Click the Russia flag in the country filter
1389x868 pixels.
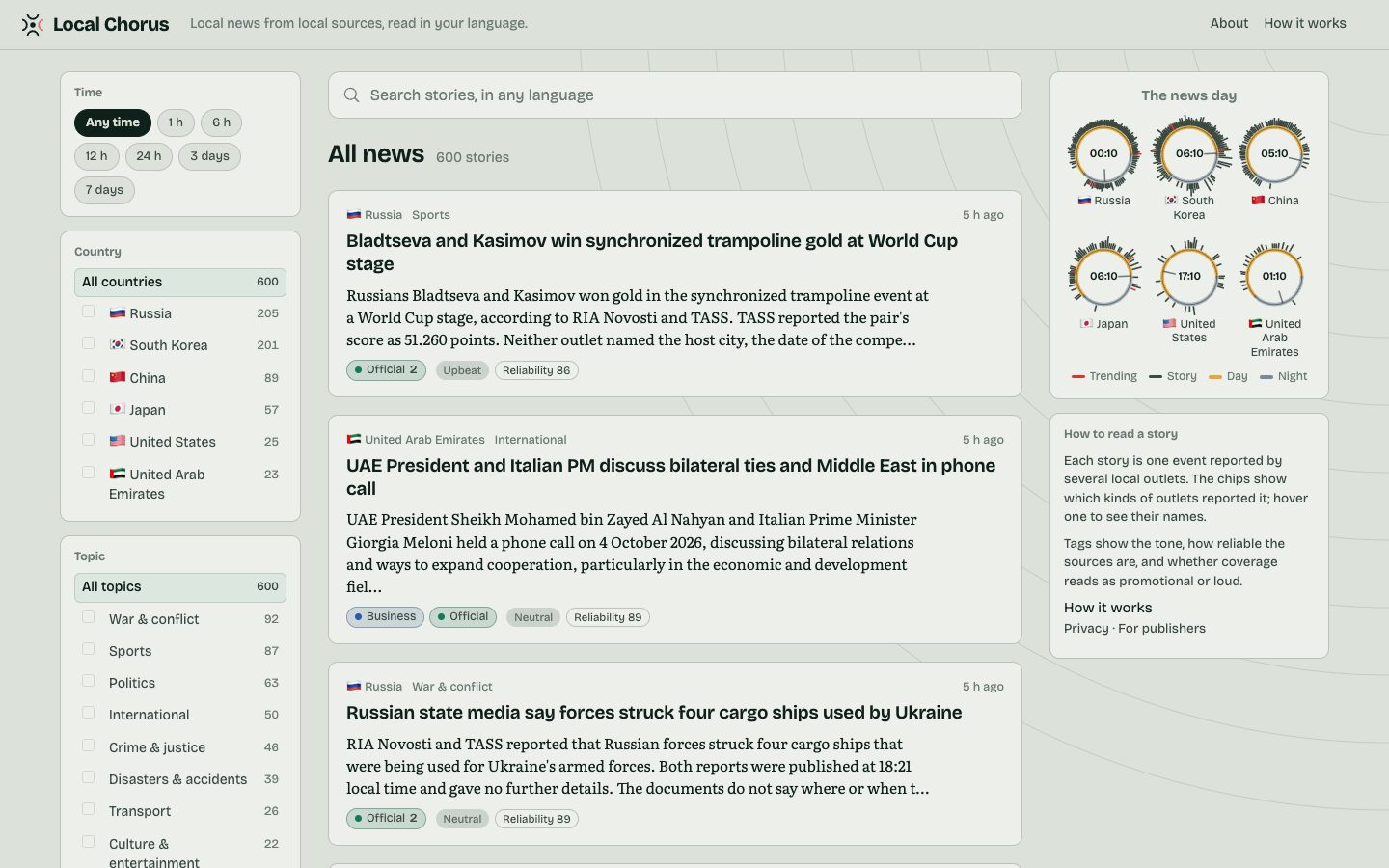[118, 313]
